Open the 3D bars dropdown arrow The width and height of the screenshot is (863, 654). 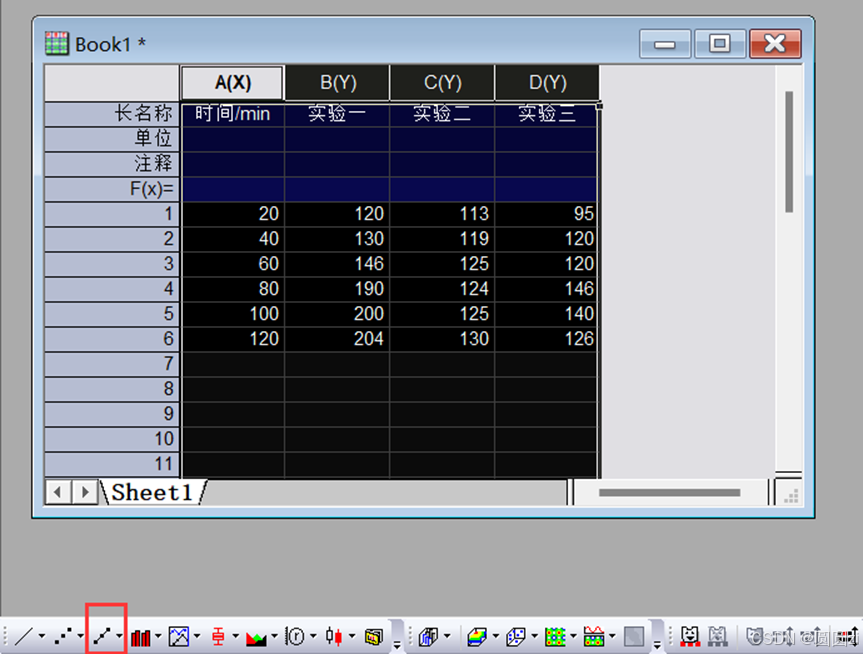click(x=447, y=636)
